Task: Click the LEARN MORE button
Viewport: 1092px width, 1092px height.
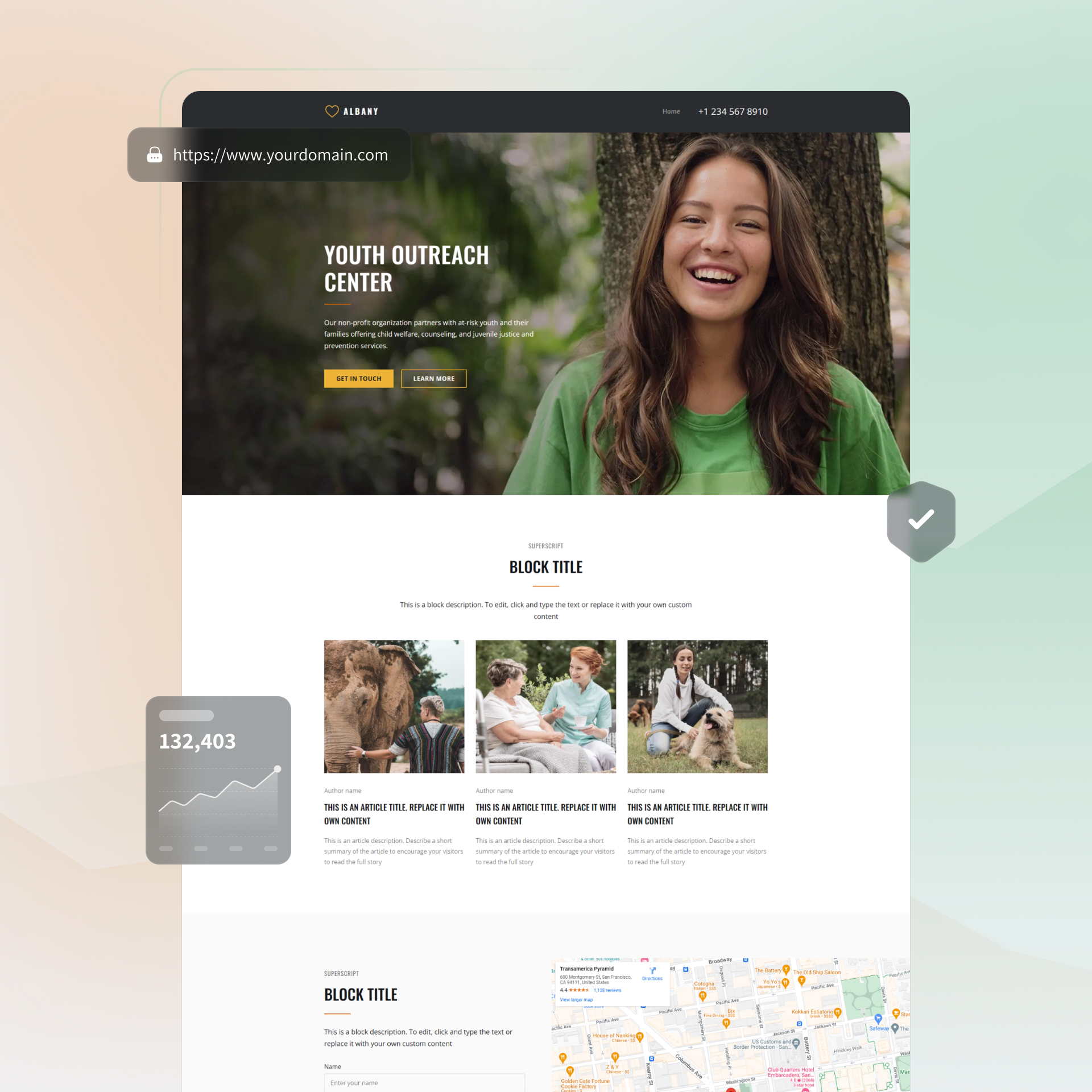Action: click(x=433, y=378)
